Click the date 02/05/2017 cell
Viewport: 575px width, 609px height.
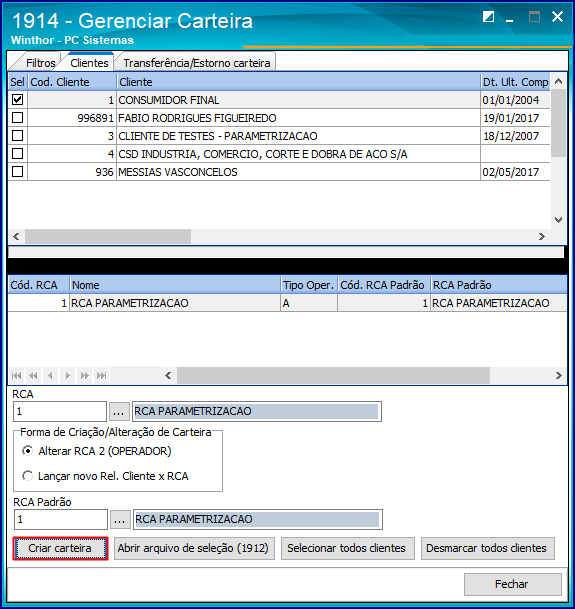point(515,172)
